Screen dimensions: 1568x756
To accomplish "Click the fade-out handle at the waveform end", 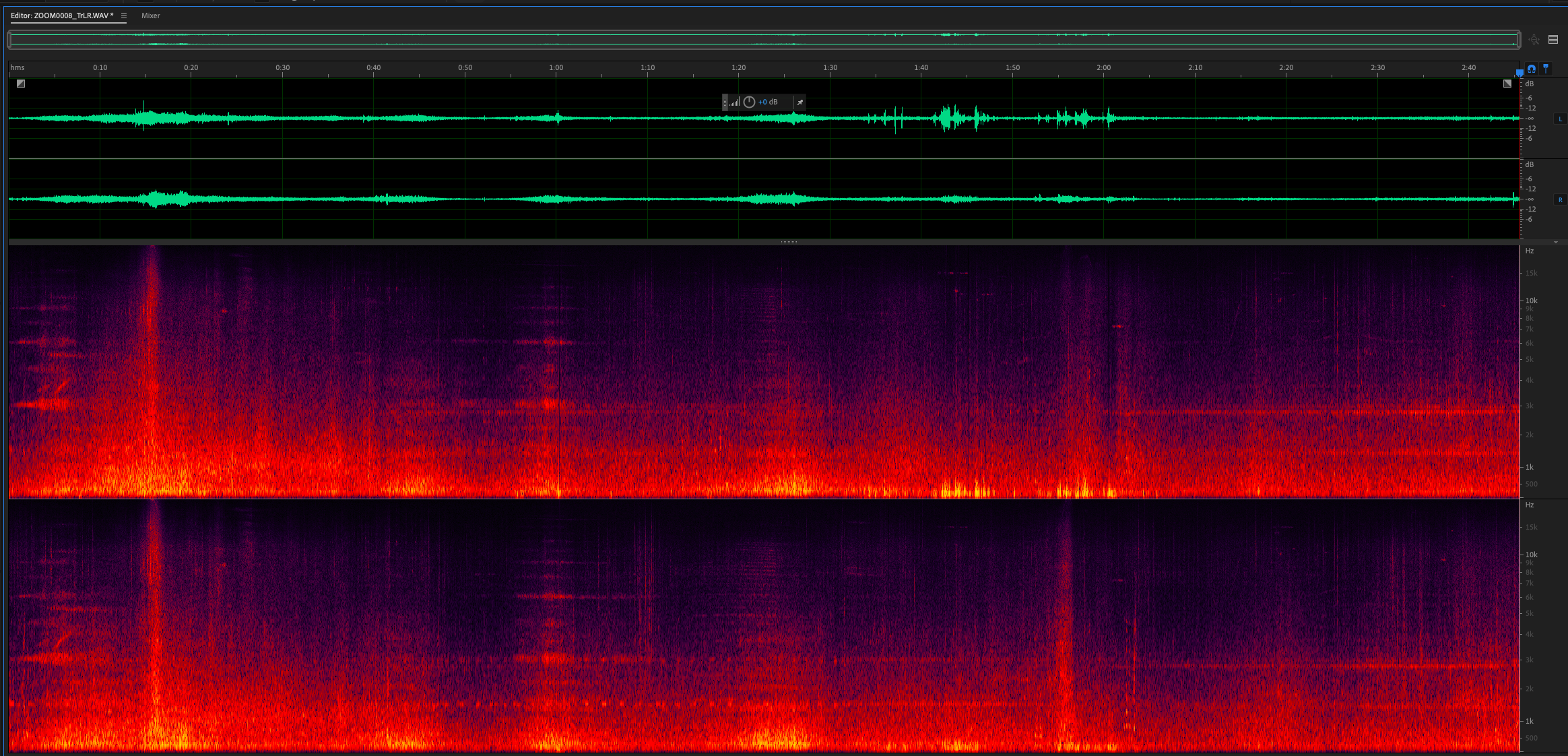I will click(x=1507, y=84).
